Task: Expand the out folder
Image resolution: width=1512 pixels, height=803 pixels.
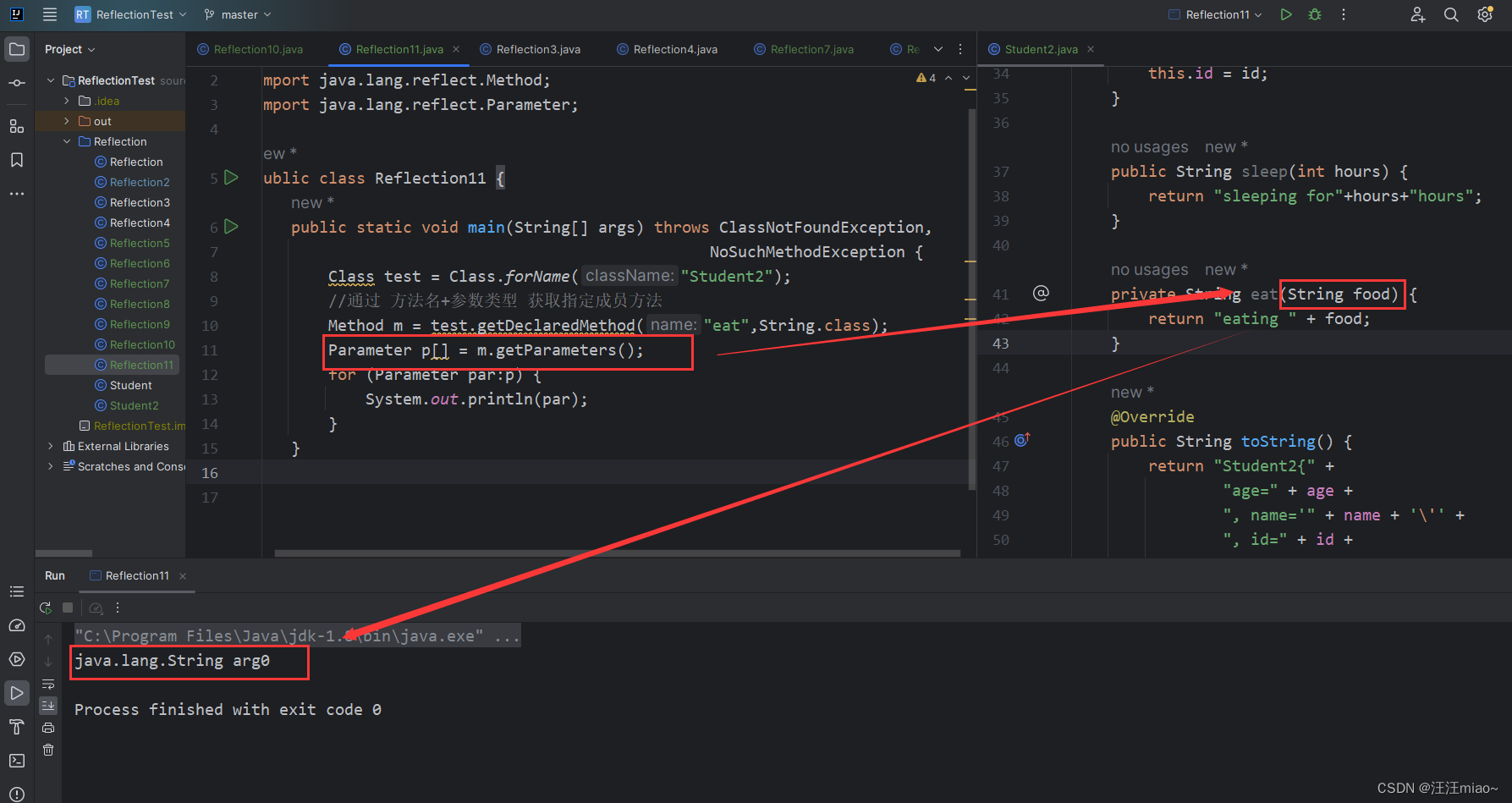Action: coord(67,121)
